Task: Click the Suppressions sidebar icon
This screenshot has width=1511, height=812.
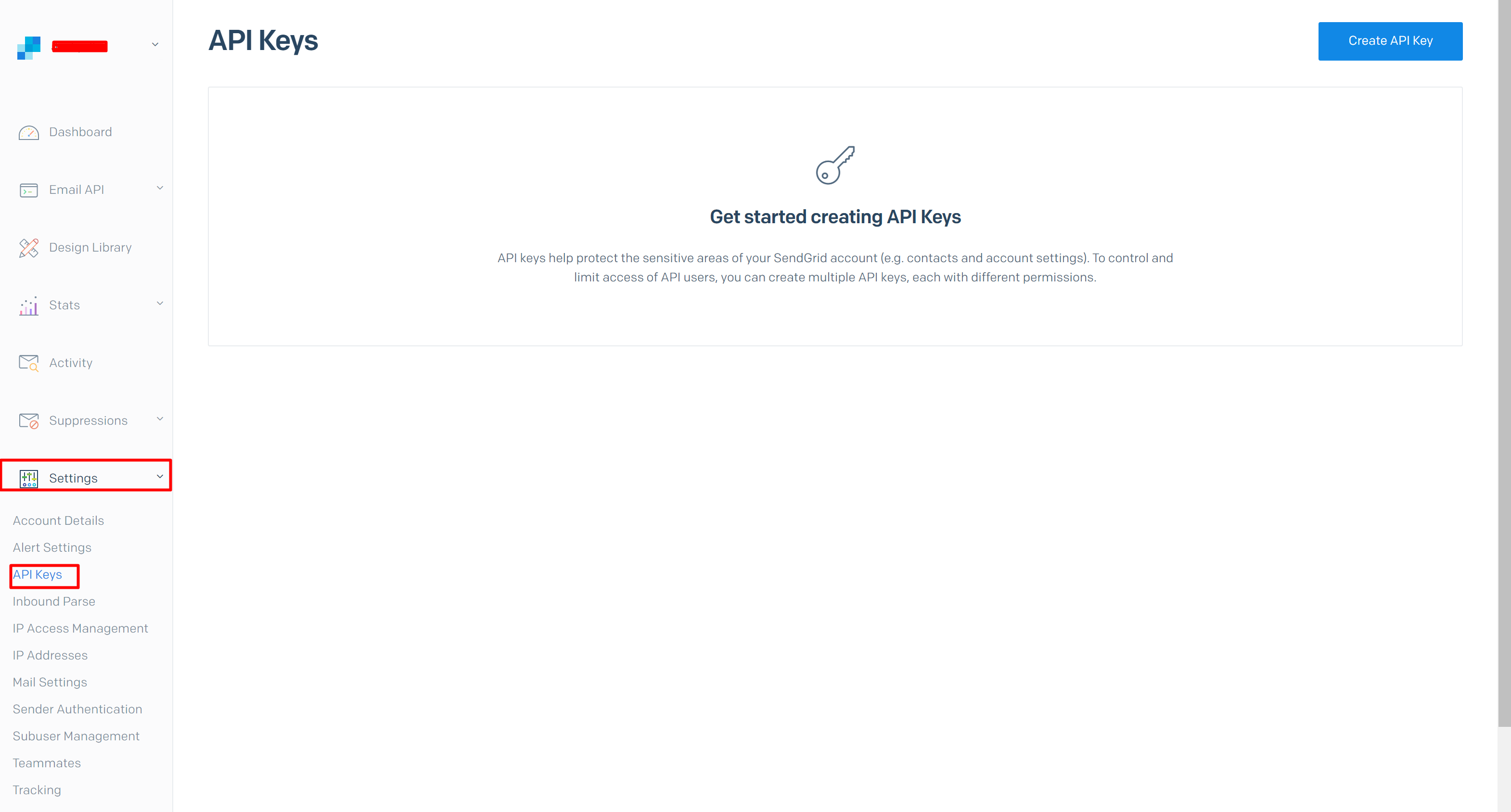Action: [28, 420]
